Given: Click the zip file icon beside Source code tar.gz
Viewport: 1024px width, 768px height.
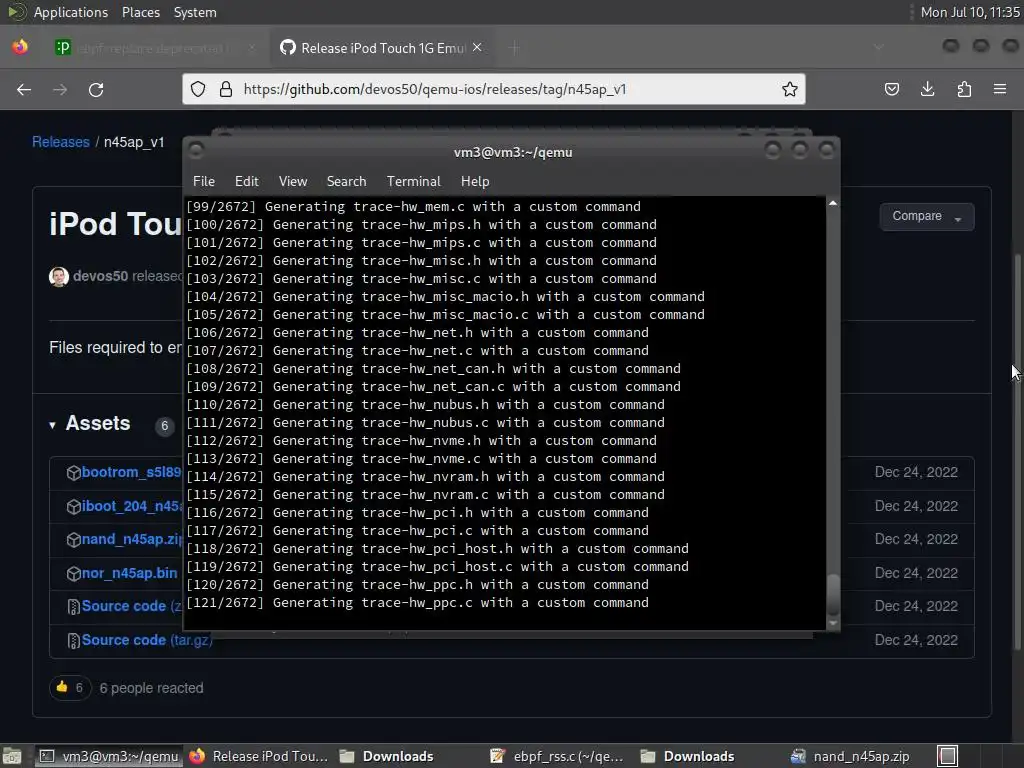Looking at the screenshot, I should click(x=74, y=641).
